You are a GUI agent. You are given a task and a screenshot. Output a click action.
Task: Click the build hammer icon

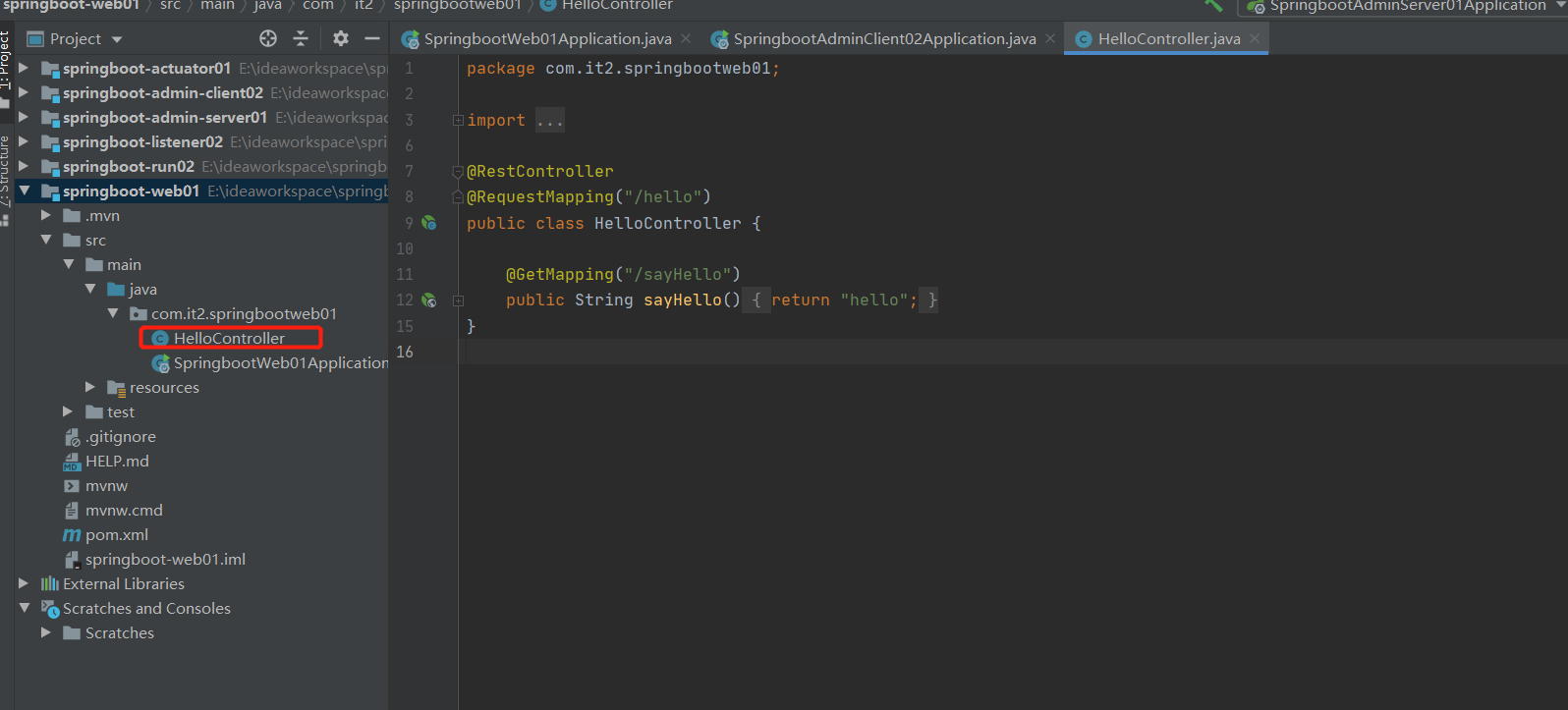(1214, 5)
